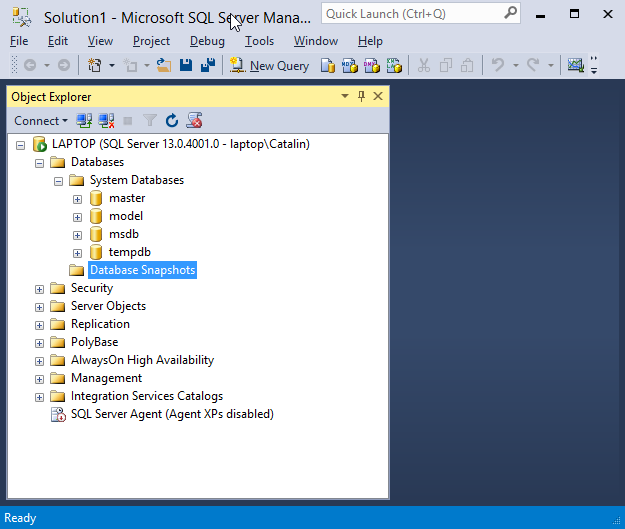Click the Save floppy disk icon
Image resolution: width=625 pixels, height=529 pixels.
[186, 65]
